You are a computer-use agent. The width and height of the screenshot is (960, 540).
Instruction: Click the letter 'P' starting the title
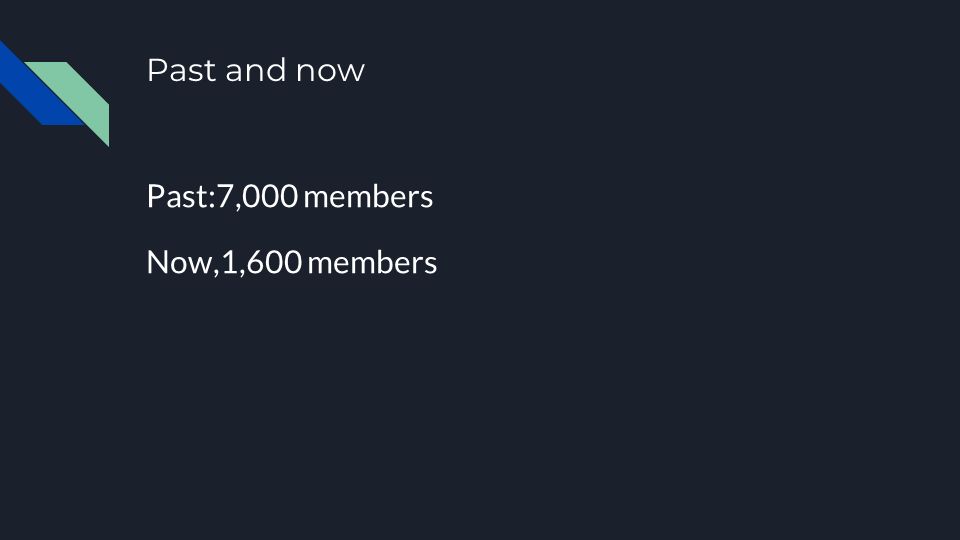156,70
